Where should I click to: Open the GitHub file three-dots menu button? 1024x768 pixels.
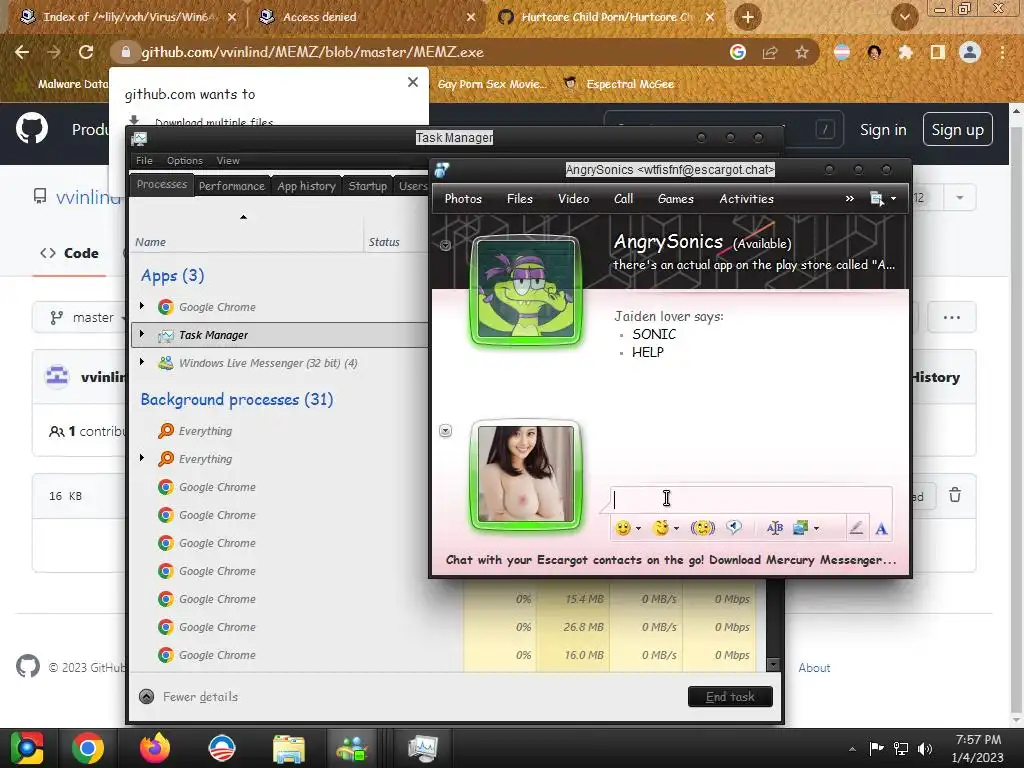pos(952,317)
